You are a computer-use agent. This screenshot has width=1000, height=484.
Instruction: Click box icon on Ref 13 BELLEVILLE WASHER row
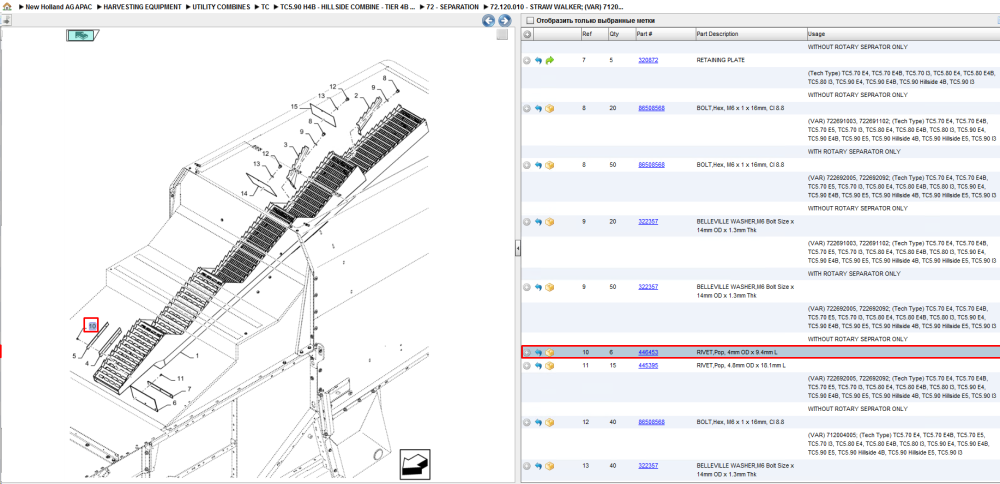pyautogui.click(x=550, y=466)
